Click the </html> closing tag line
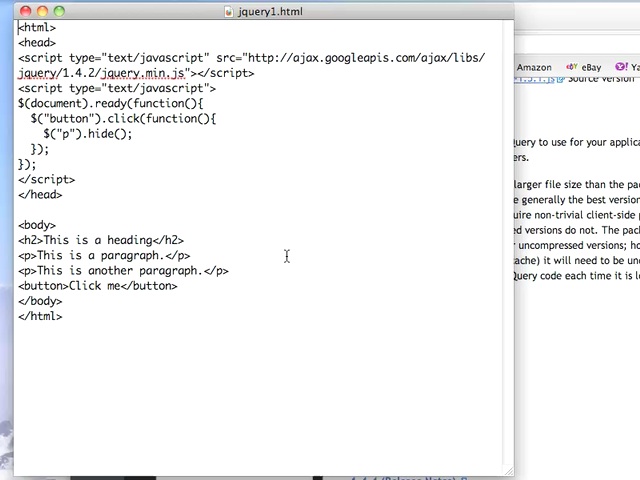This screenshot has height=480, width=640. tap(40, 316)
